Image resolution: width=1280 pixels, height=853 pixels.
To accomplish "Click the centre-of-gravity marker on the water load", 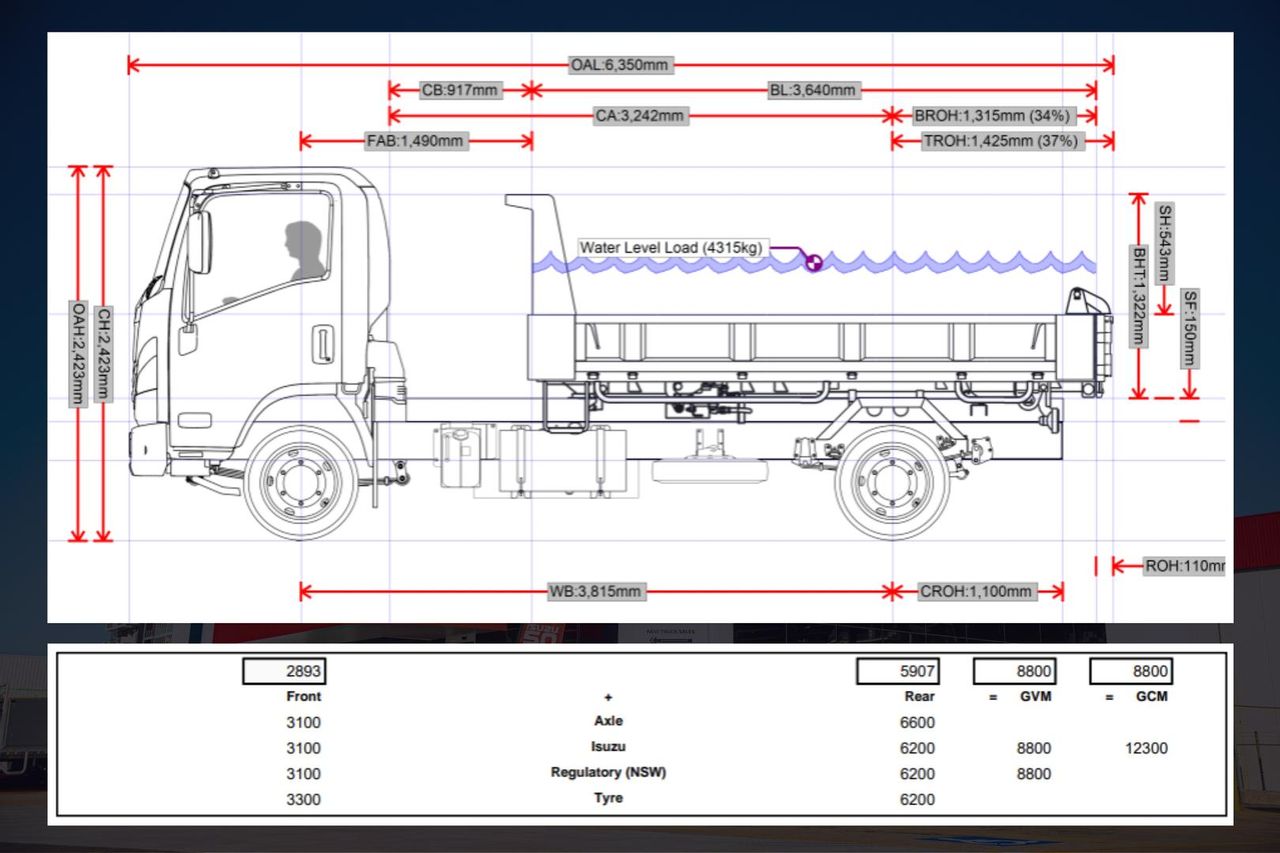I will (814, 264).
